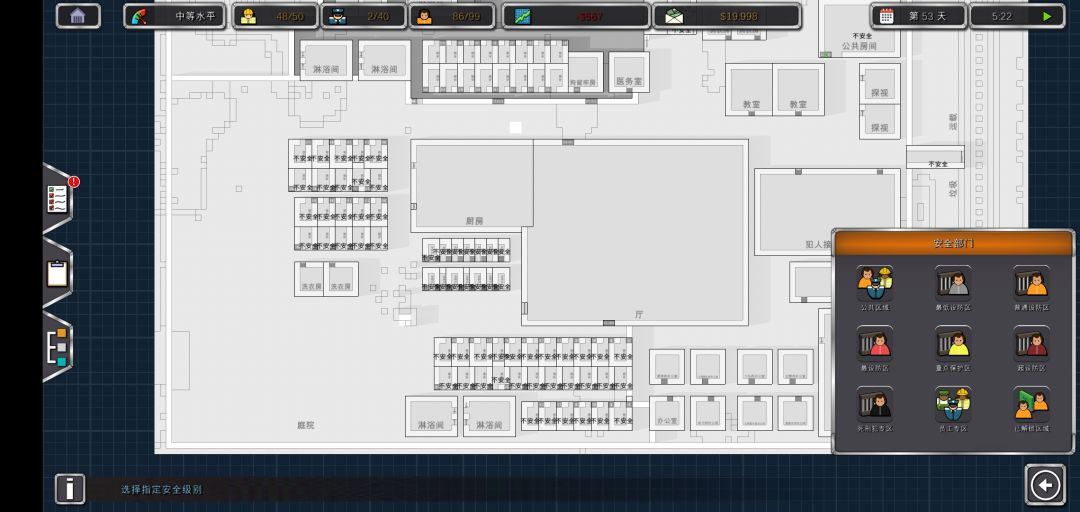Image resolution: width=1080 pixels, height=512 pixels.
Task: Select the right 洗衣房 laundry room
Action: pyautogui.click(x=341, y=279)
